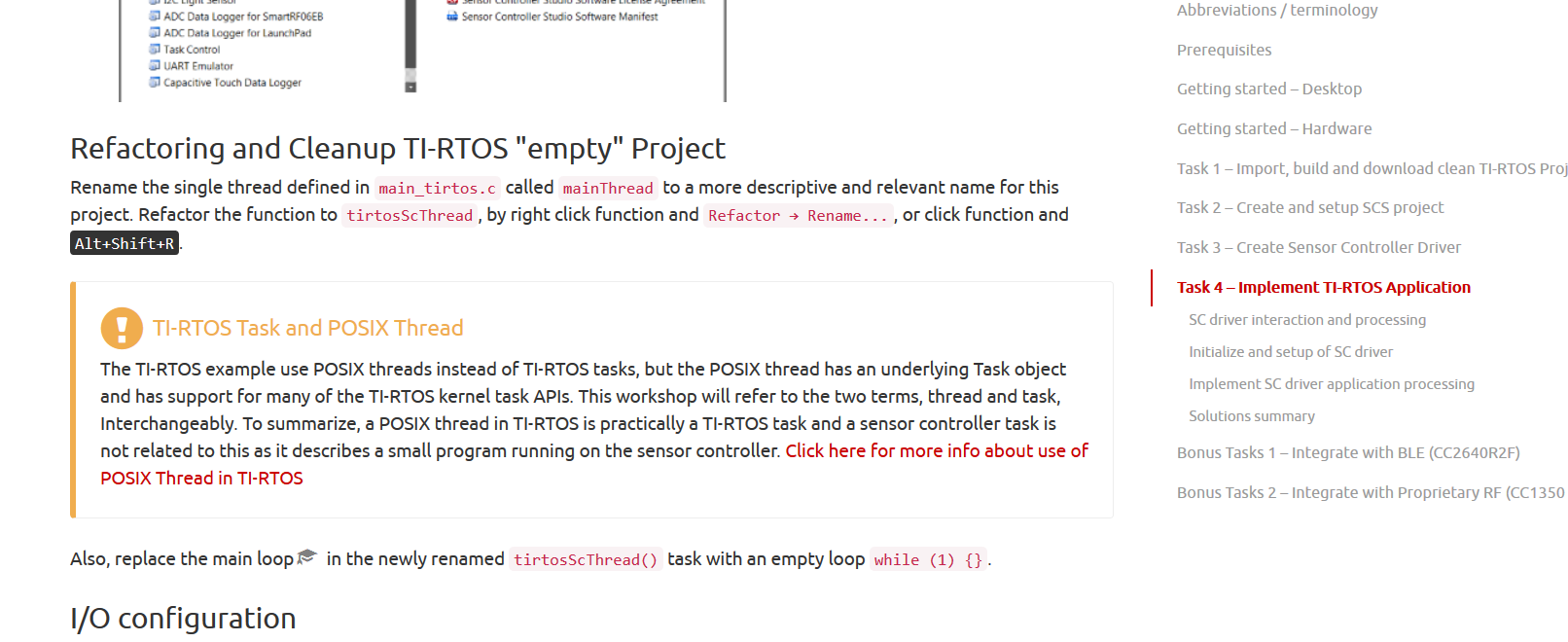Go to SC driver interaction and processing
The width and height of the screenshot is (1568, 642).
click(1307, 319)
